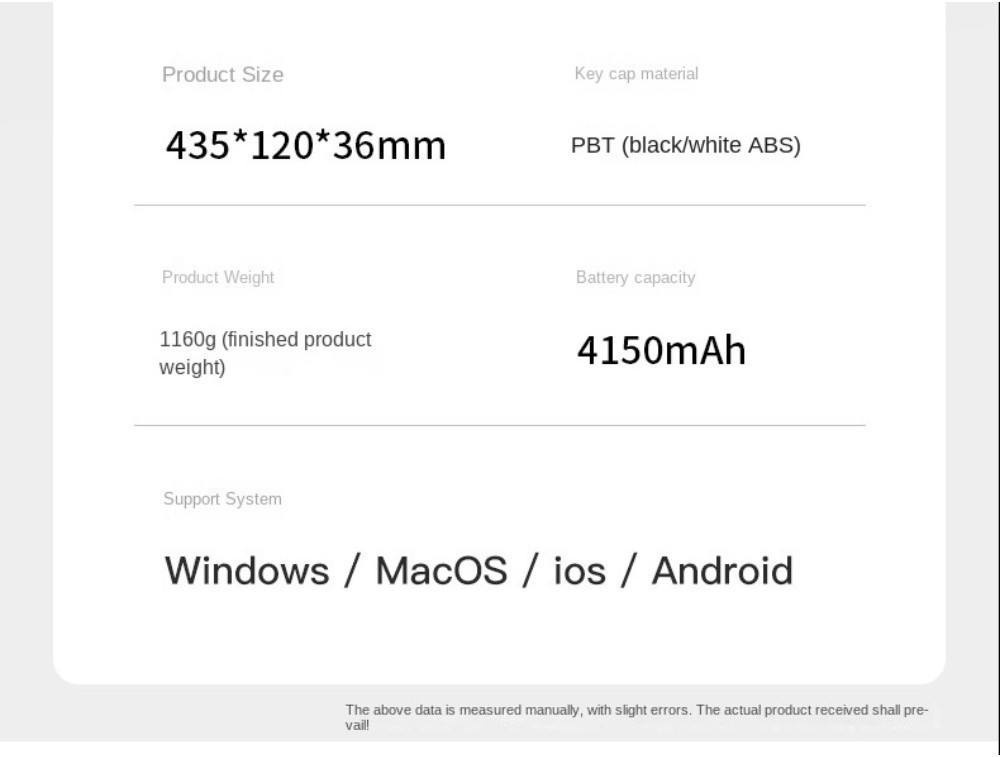Click the divider line above Support System

(499, 425)
